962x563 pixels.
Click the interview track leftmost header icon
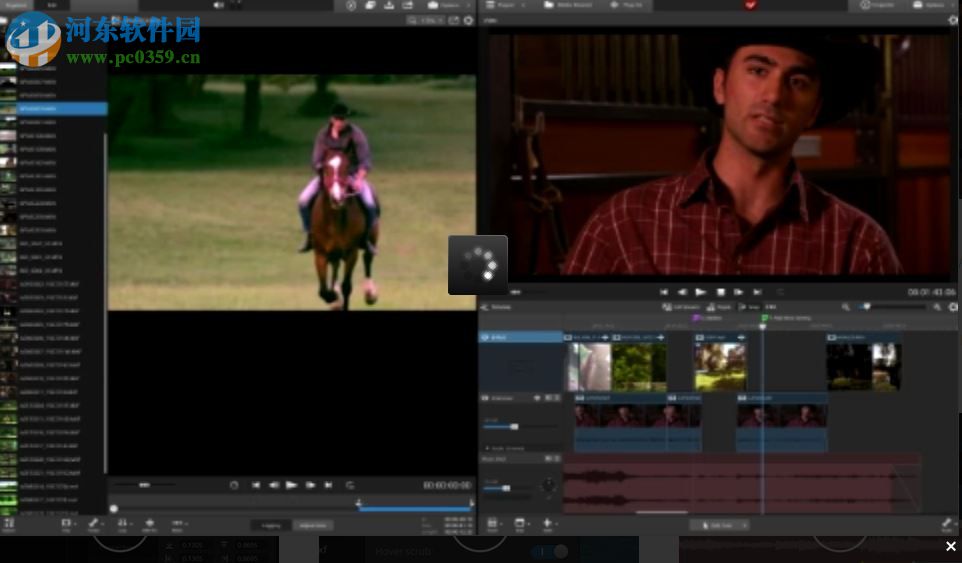pyautogui.click(x=485, y=398)
